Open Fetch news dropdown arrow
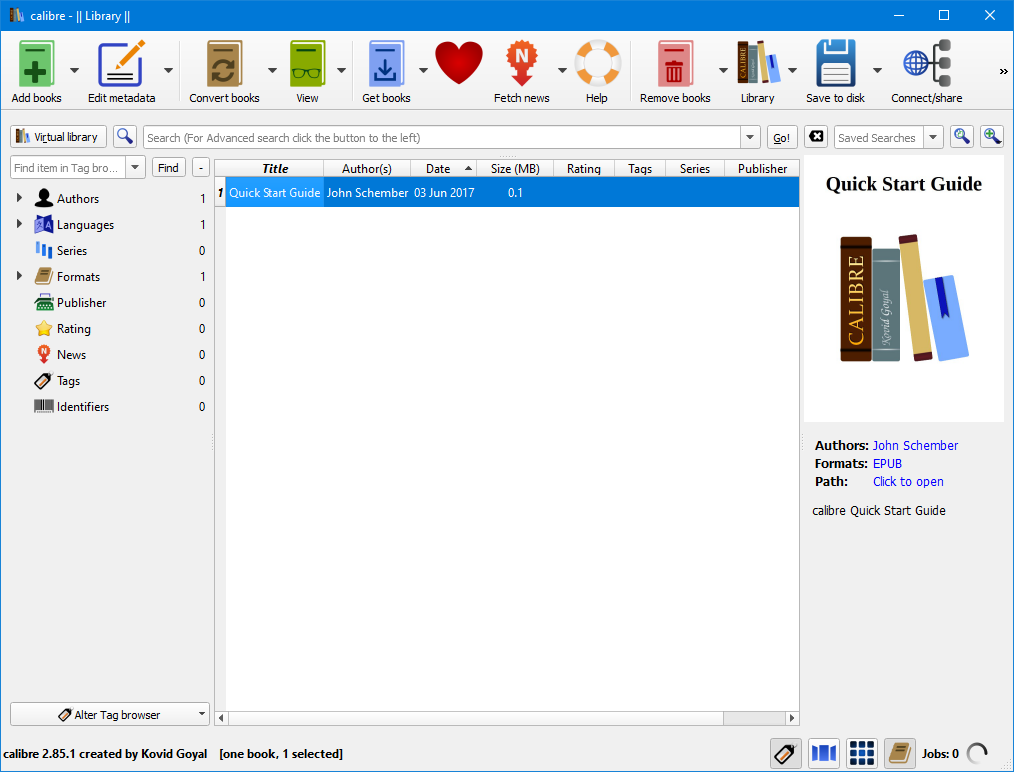 click(x=562, y=70)
